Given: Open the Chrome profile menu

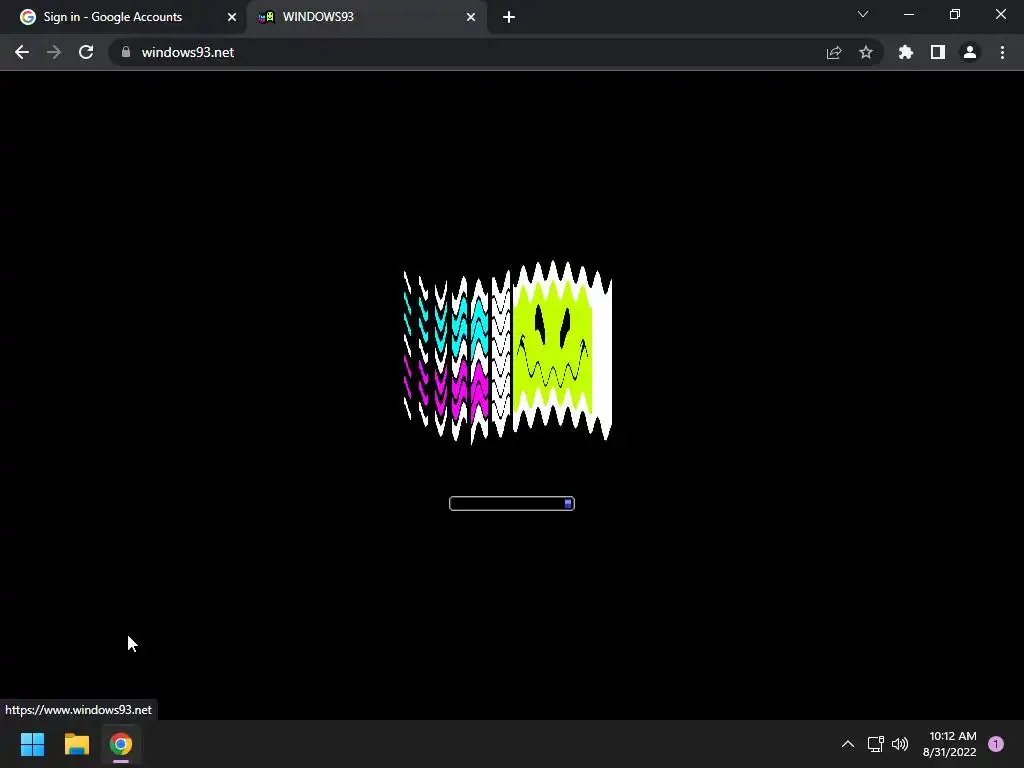Looking at the screenshot, I should tap(970, 52).
